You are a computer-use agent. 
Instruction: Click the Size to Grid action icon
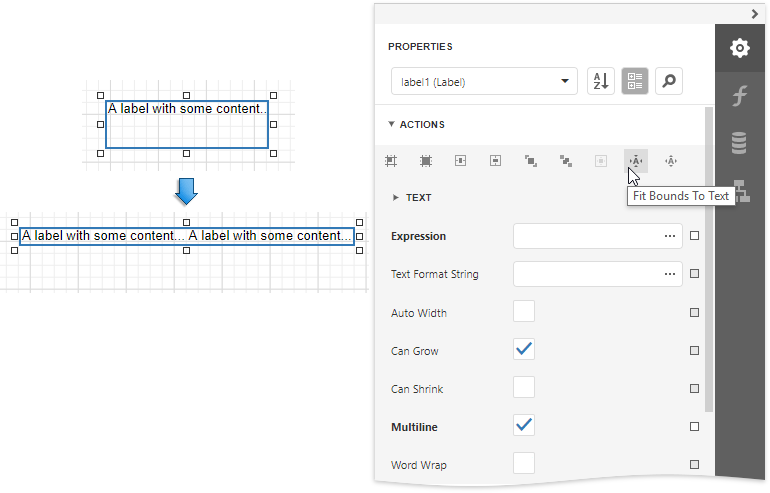pyautogui.click(x=426, y=160)
